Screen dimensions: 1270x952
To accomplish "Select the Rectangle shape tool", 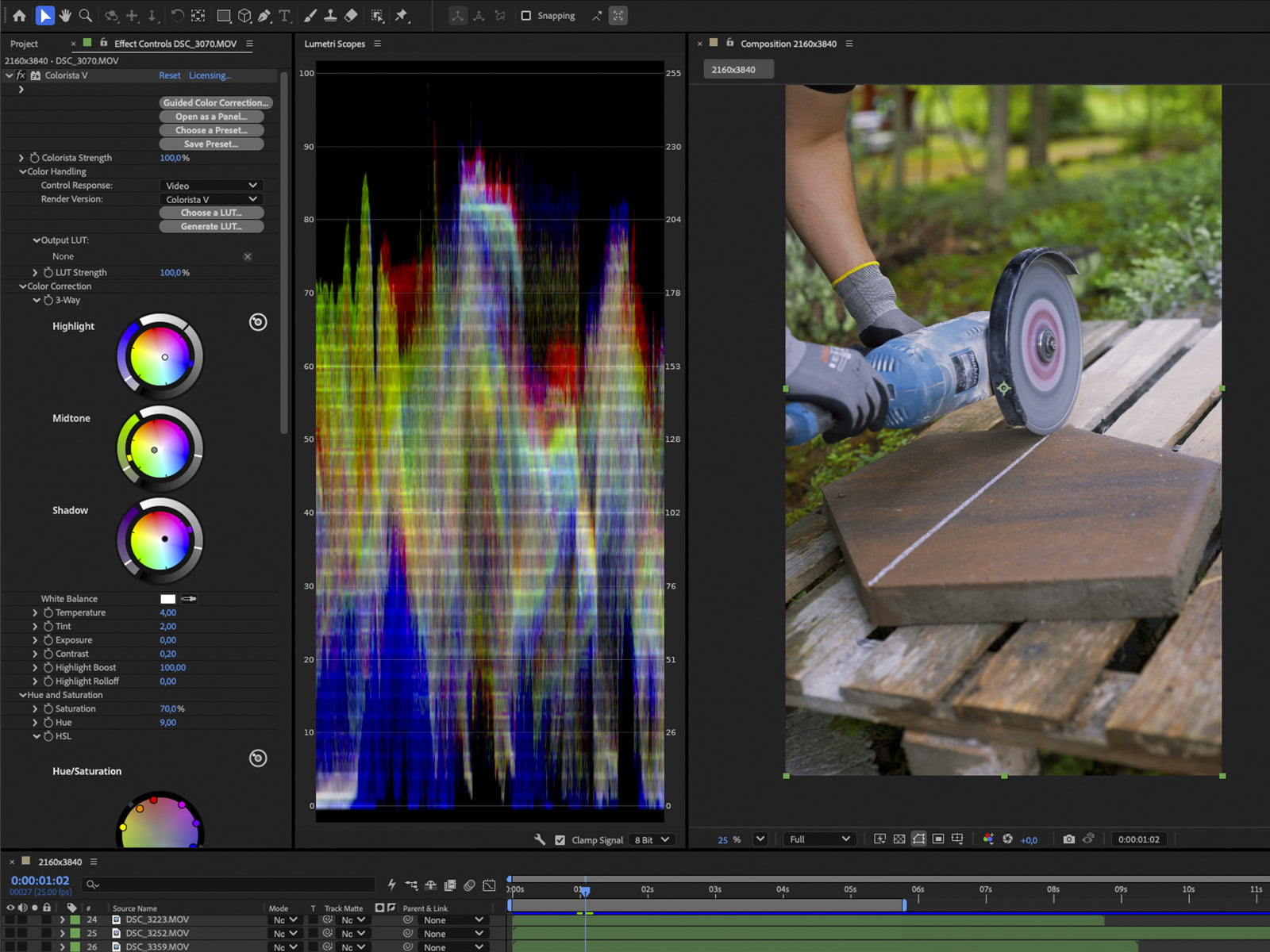I will [224, 16].
